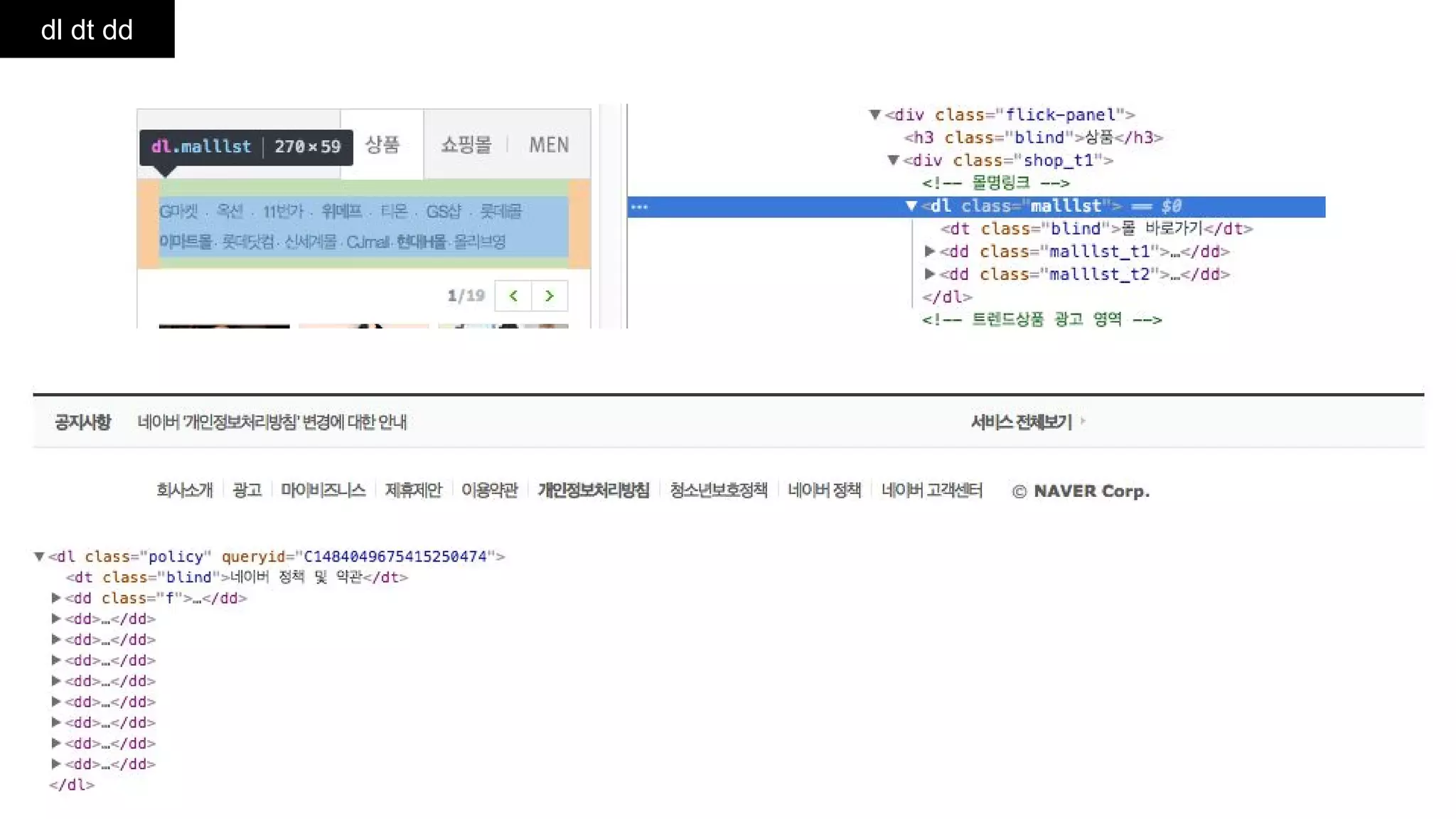
Task: Click the dl.malllst 270×59 element tooltip
Action: [x=246, y=147]
